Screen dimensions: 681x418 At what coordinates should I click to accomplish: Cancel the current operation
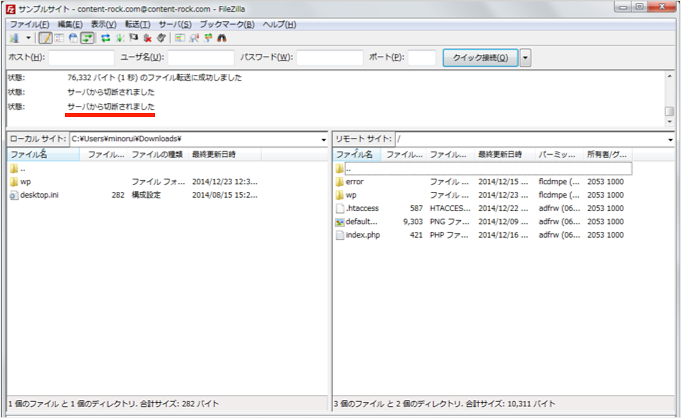click(x=134, y=38)
